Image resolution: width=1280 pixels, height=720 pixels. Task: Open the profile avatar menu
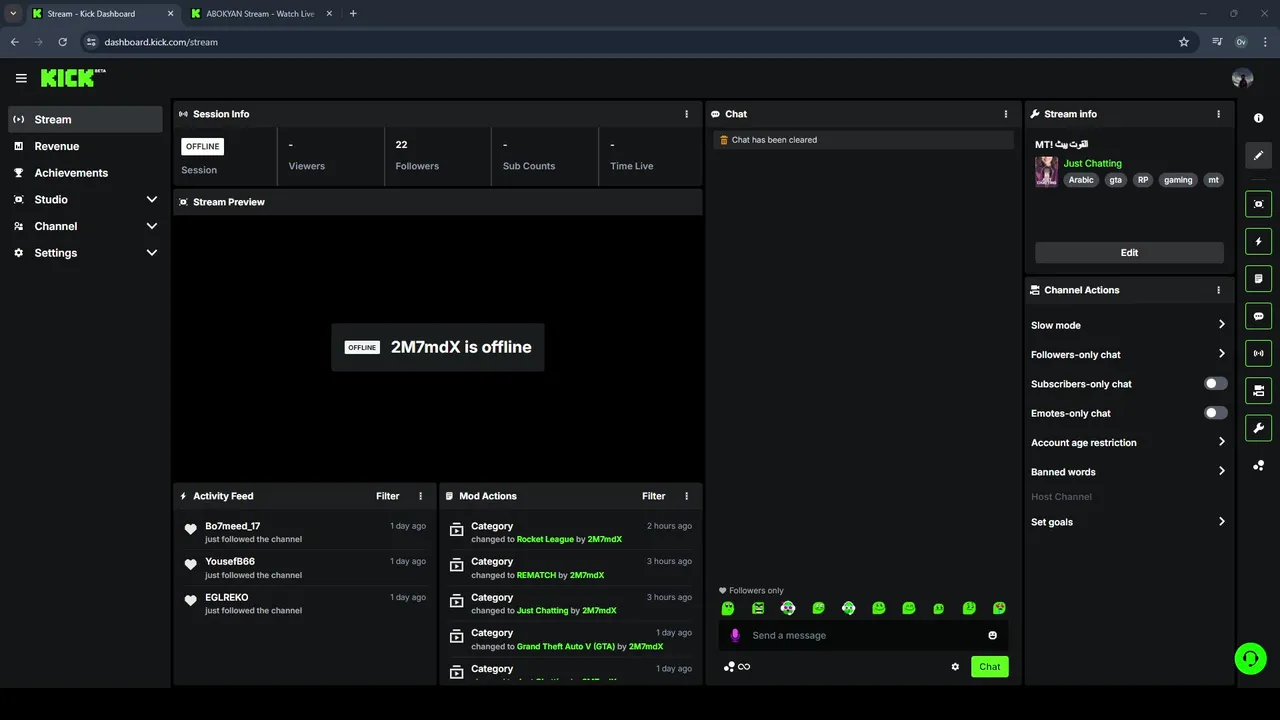tap(1242, 78)
